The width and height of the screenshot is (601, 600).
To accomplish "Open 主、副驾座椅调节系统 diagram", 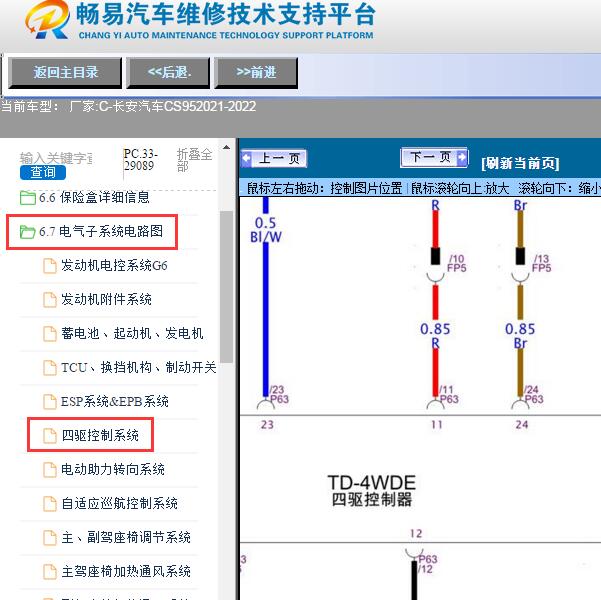I will (126, 538).
